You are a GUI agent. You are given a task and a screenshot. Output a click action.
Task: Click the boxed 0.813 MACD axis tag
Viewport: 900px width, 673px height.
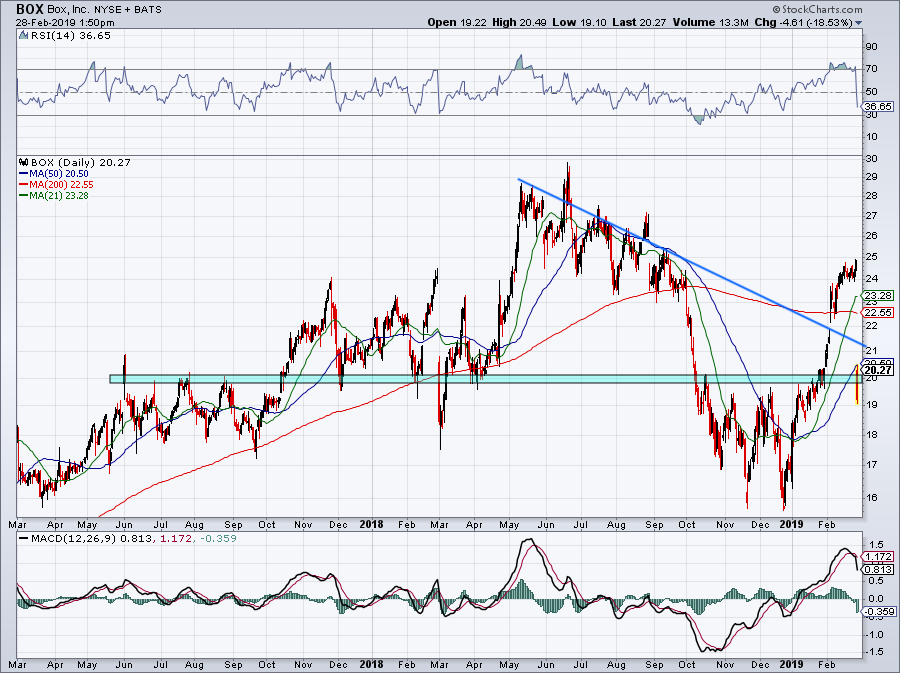878,570
